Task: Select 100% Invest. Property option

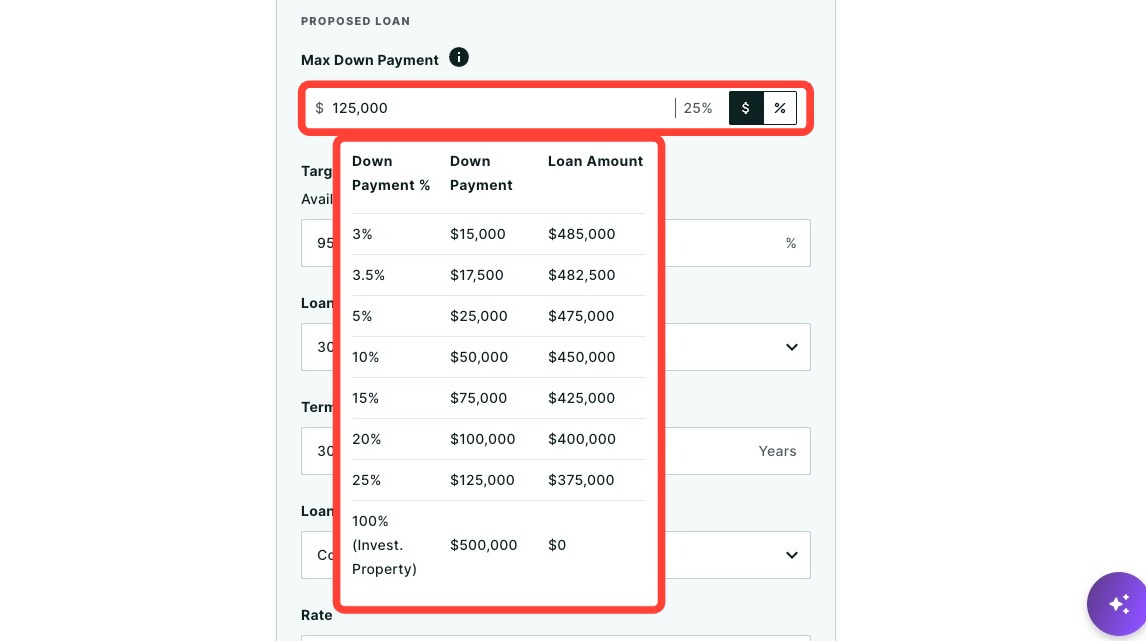Action: click(x=498, y=545)
